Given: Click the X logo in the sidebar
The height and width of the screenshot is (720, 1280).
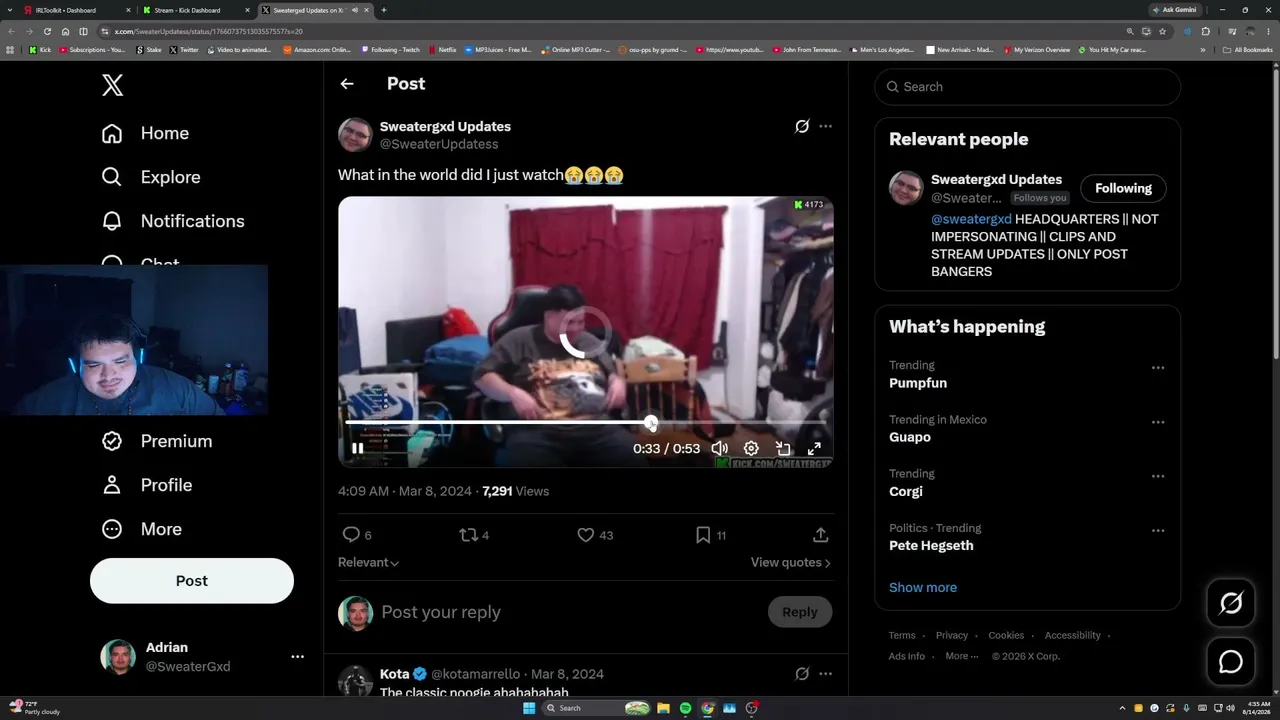Looking at the screenshot, I should (113, 85).
